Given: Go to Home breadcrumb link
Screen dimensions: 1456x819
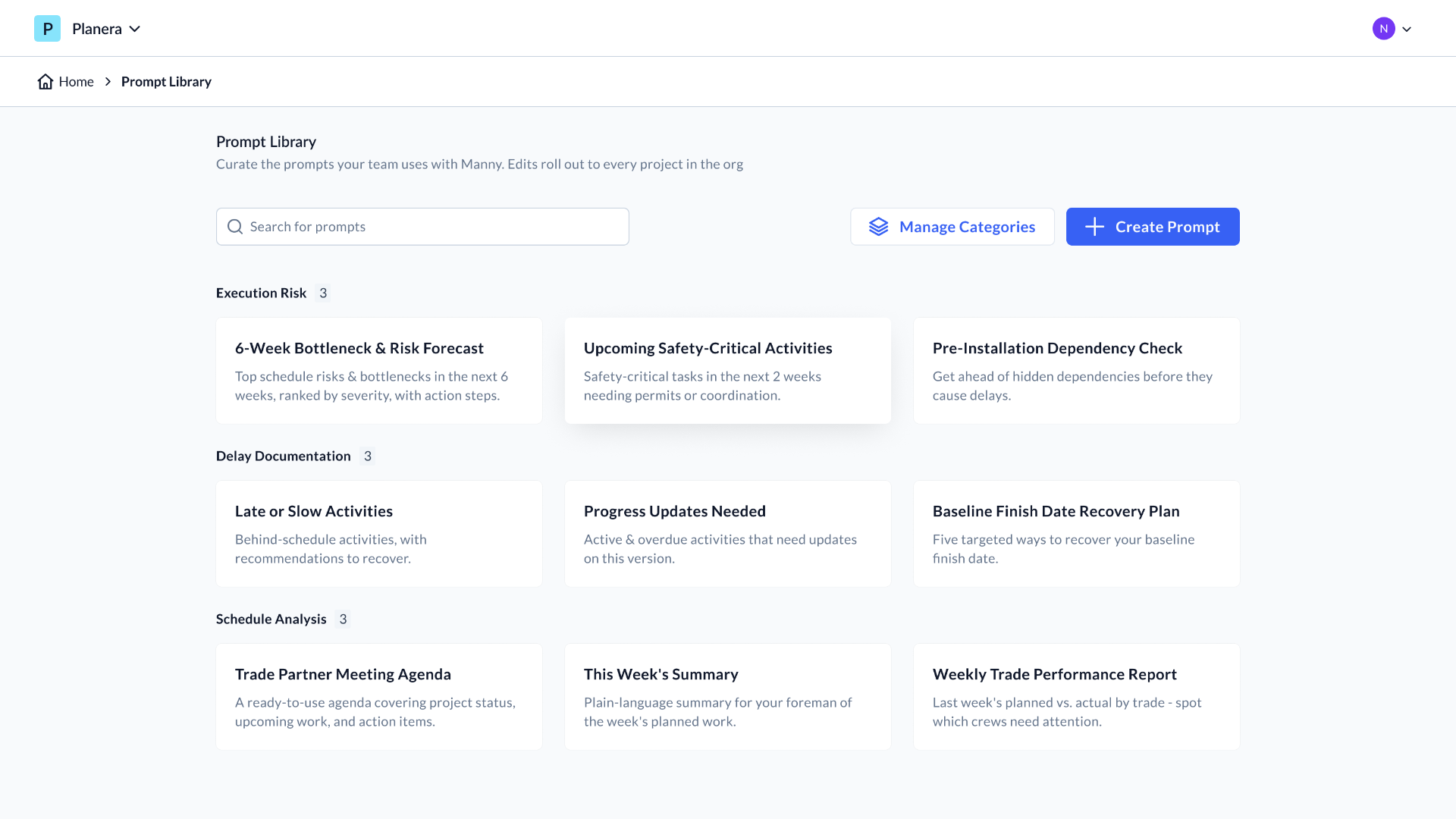Looking at the screenshot, I should coord(76,81).
